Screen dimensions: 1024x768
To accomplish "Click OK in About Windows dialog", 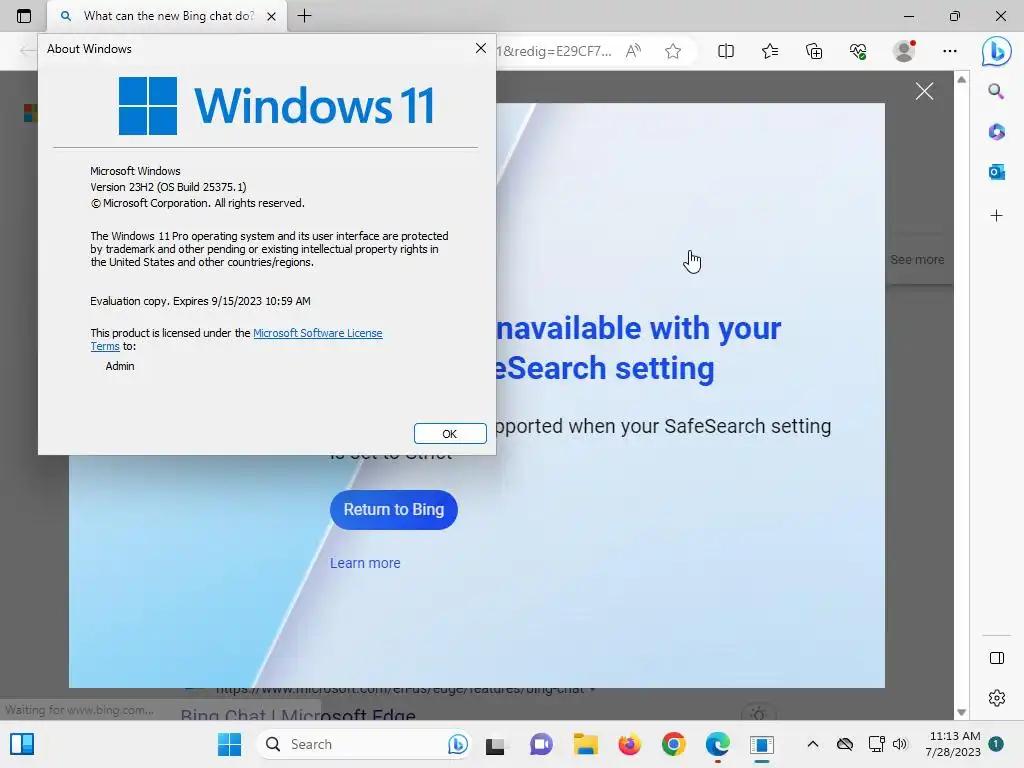I will point(450,434).
